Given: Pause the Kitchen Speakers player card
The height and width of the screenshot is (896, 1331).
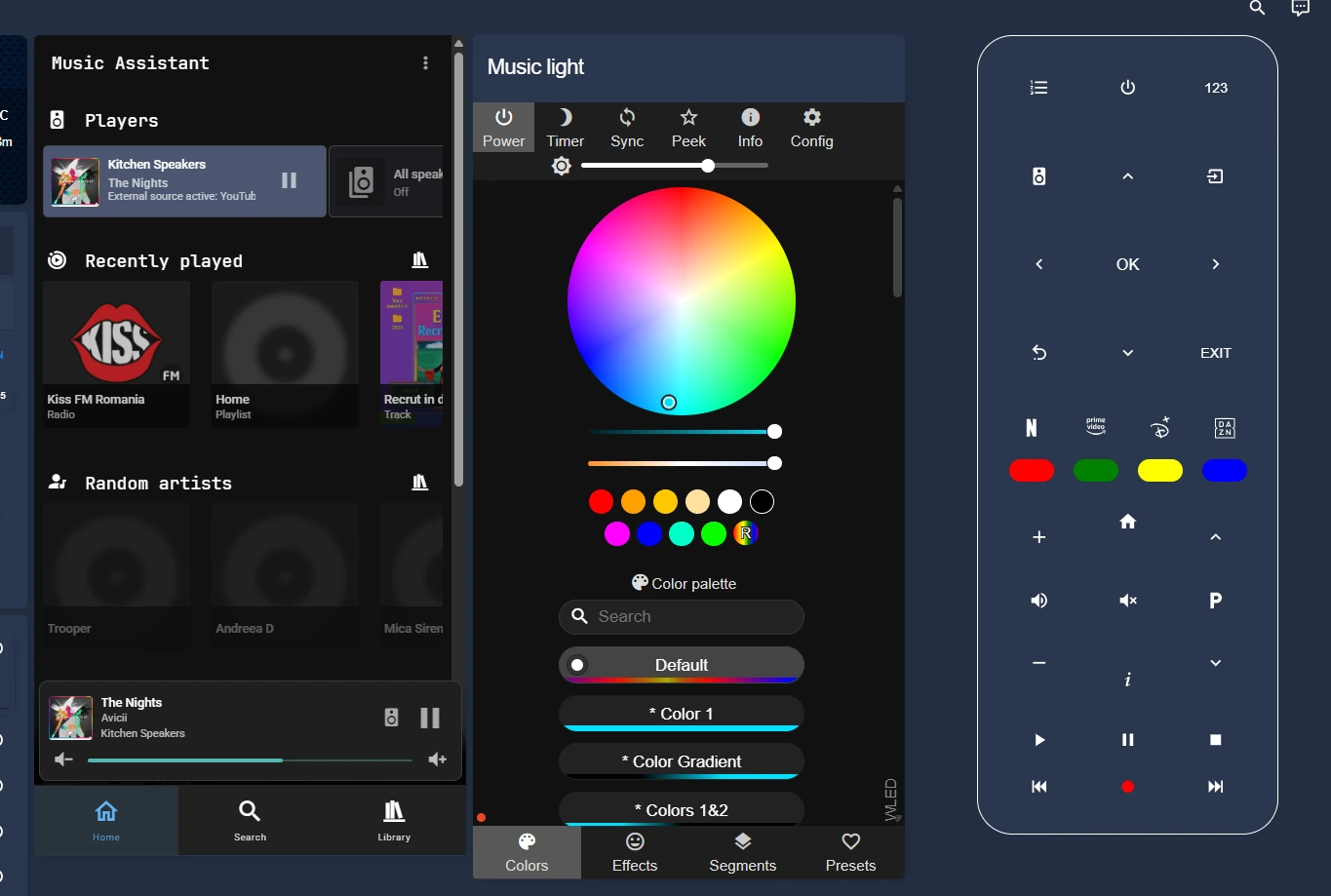Looking at the screenshot, I should pyautogui.click(x=289, y=180).
